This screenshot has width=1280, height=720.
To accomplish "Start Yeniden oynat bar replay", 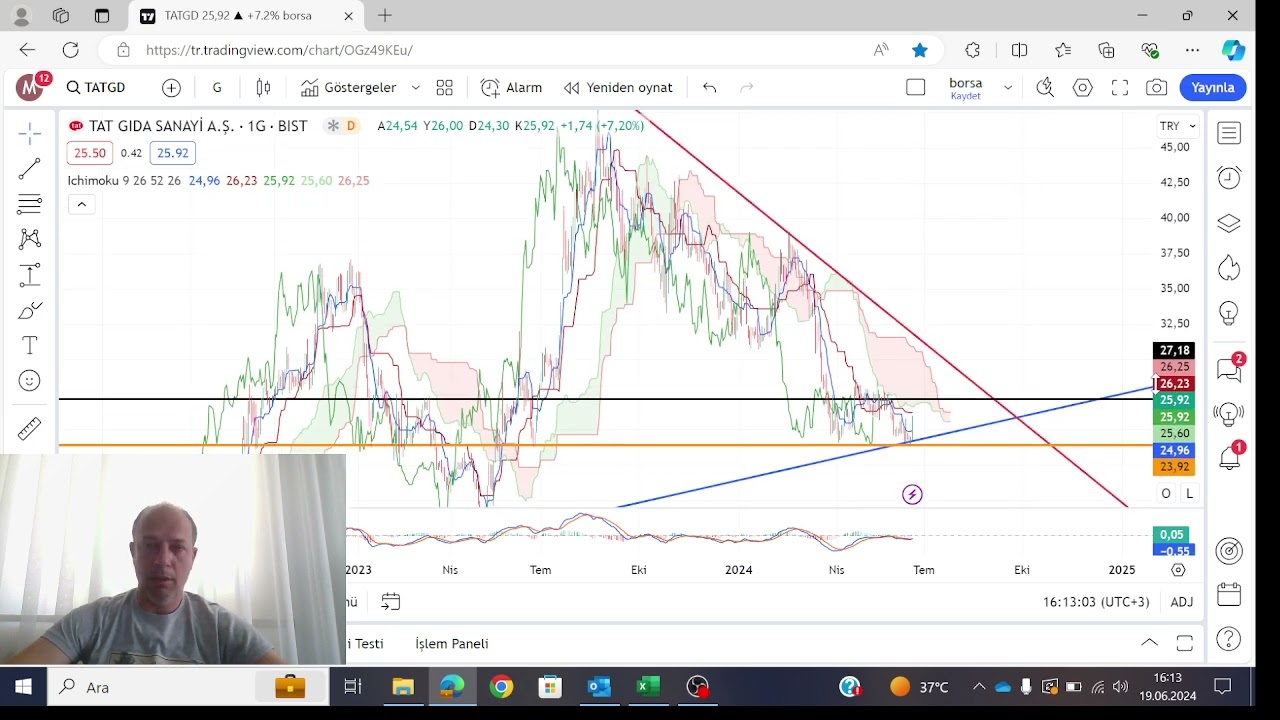I will 618,88.
